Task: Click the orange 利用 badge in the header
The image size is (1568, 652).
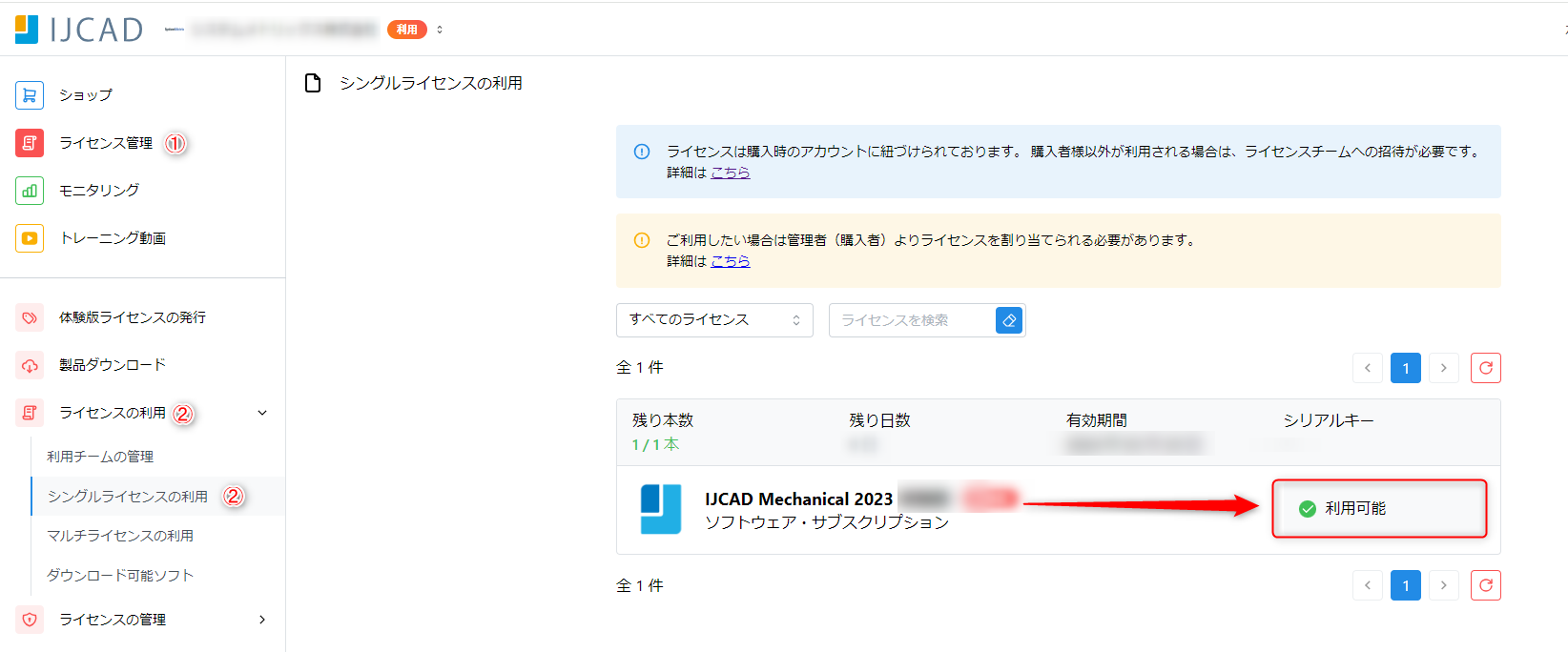Action: pyautogui.click(x=407, y=30)
